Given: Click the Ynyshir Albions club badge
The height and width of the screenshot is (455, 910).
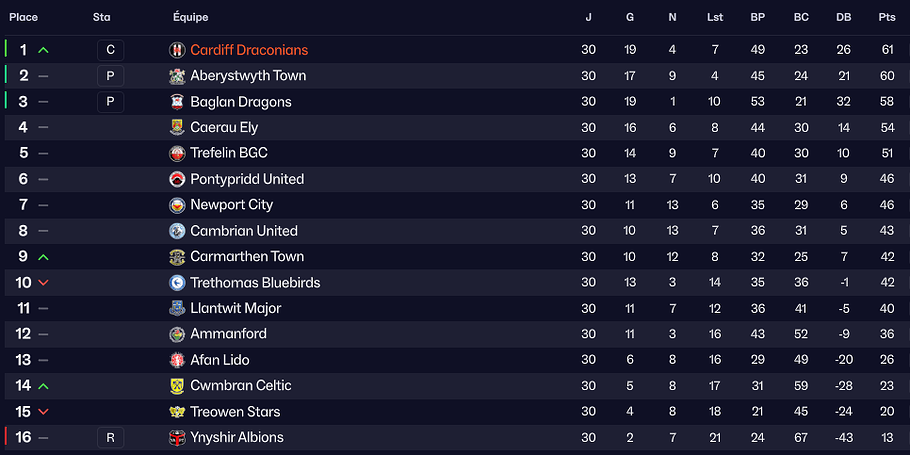Looking at the screenshot, I should coord(177,438).
